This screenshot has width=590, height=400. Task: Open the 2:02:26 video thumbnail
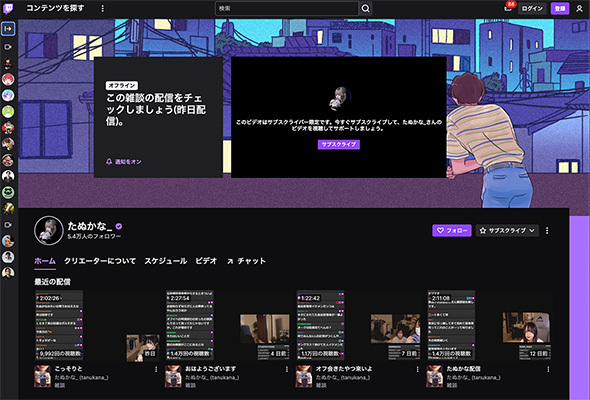point(97,325)
